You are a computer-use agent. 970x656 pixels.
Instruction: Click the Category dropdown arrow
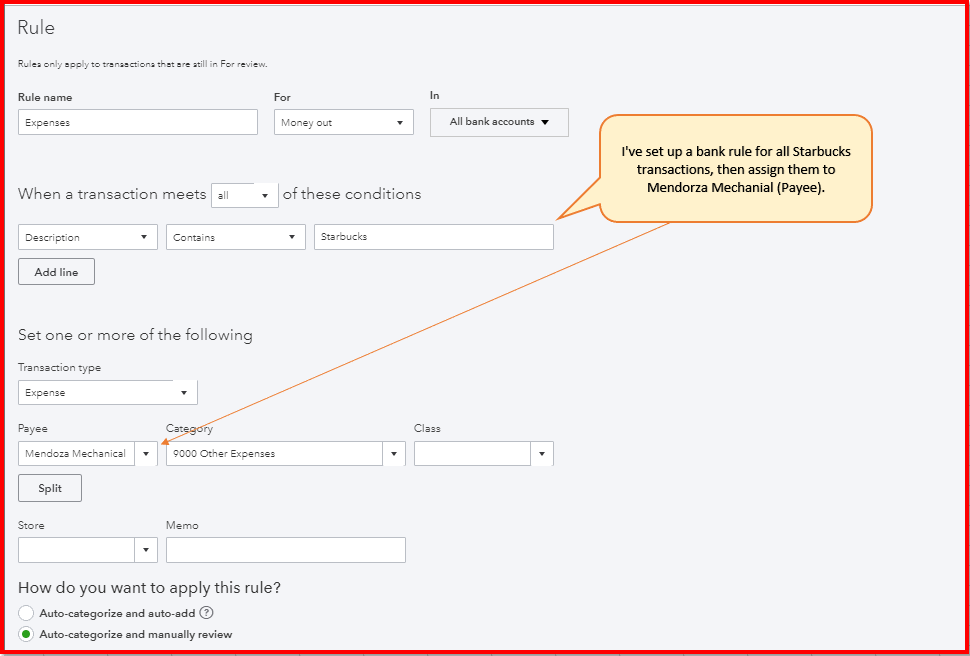[394, 454]
